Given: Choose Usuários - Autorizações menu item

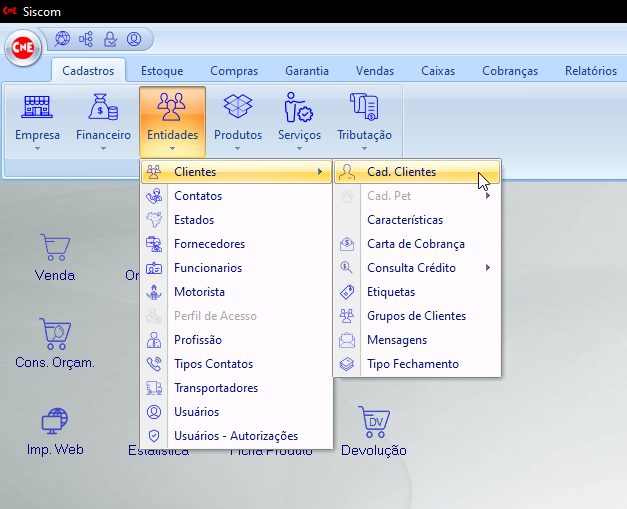Looking at the screenshot, I should click(236, 436).
